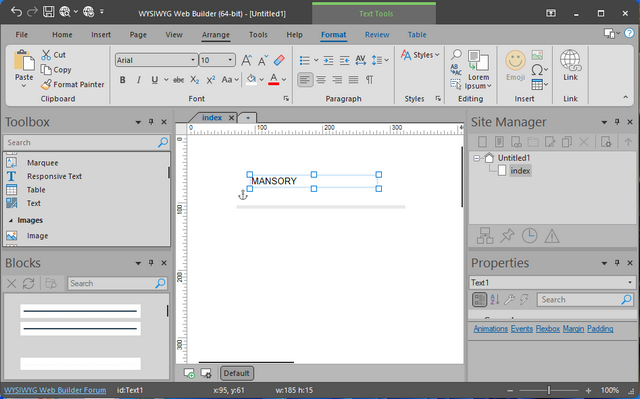Click the Find magnifier in Editing group

coord(456,54)
